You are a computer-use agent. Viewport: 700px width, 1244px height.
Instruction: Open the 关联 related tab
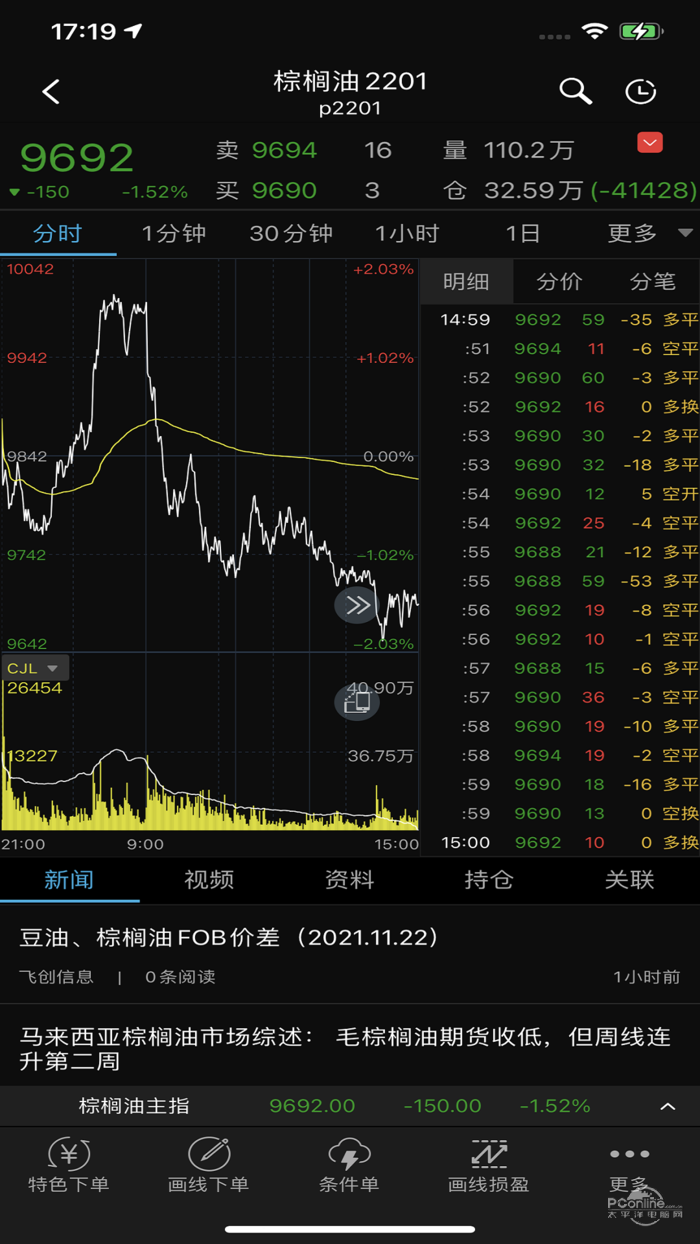point(629,880)
